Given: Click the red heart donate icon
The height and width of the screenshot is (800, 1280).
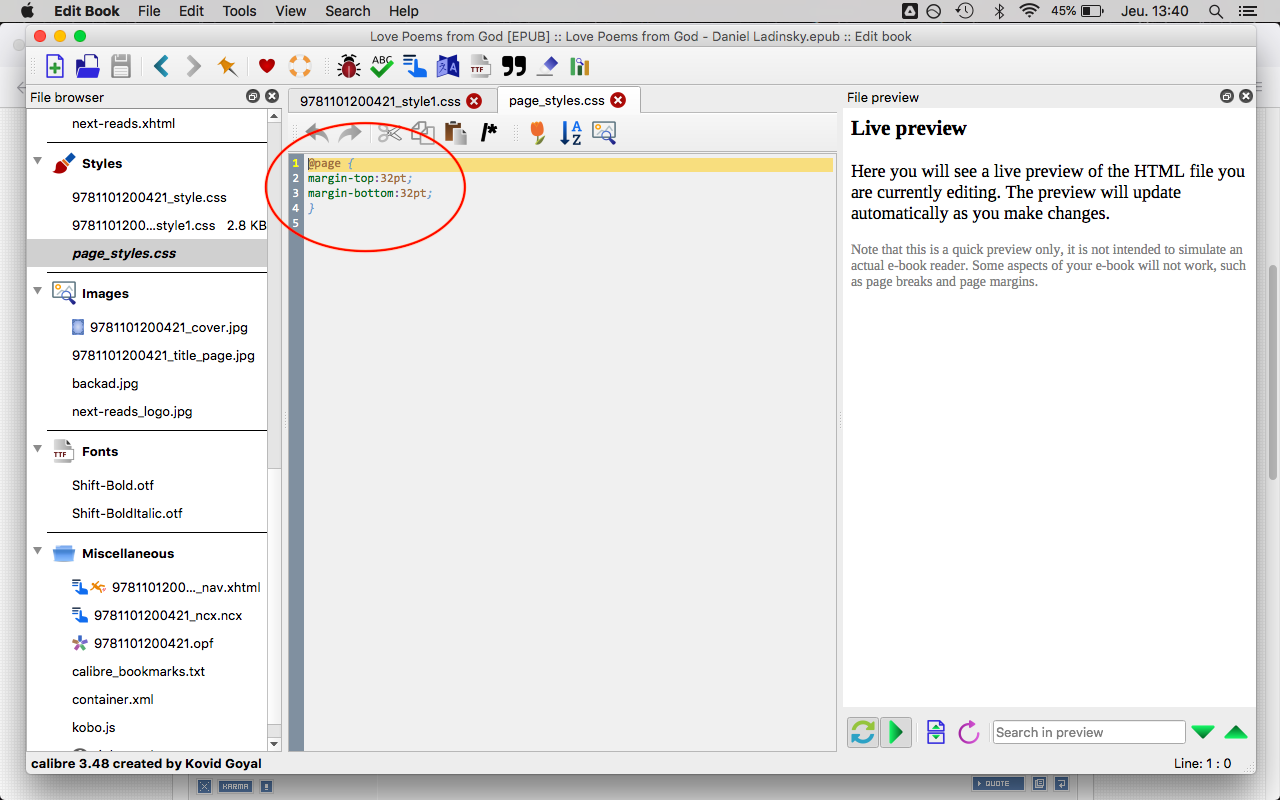Looking at the screenshot, I should tap(267, 67).
